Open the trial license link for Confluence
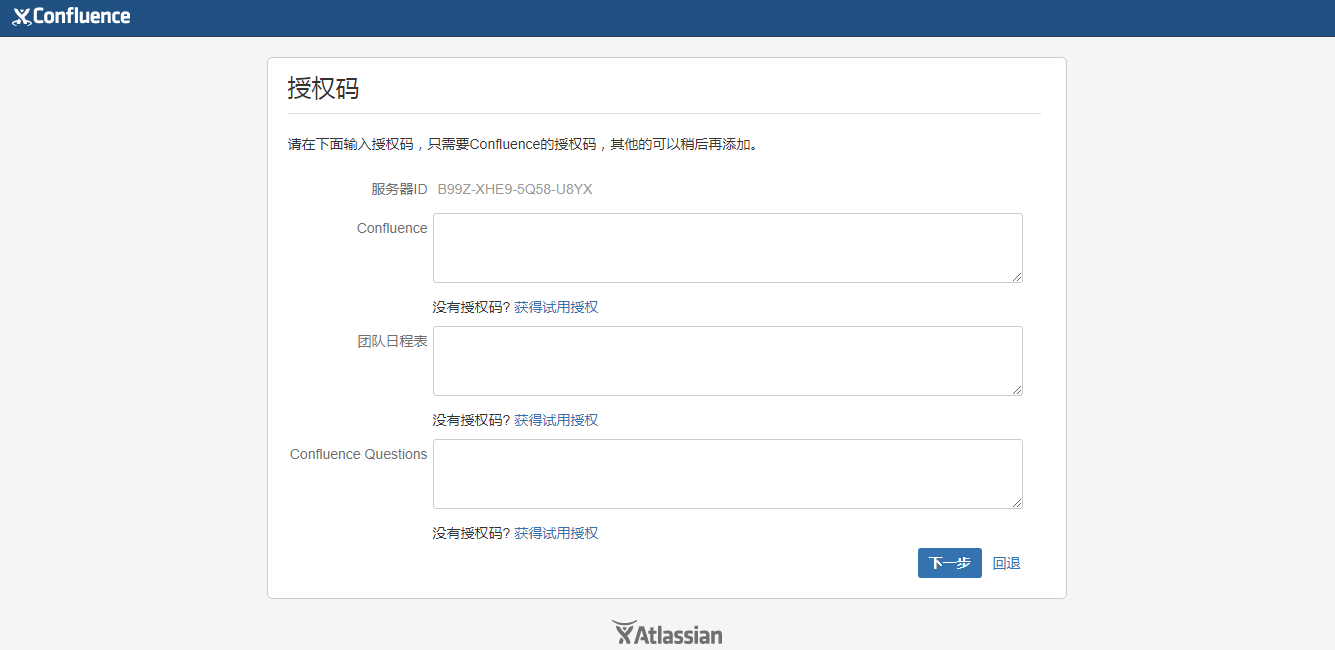Viewport: 1335px width, 650px height. point(557,307)
